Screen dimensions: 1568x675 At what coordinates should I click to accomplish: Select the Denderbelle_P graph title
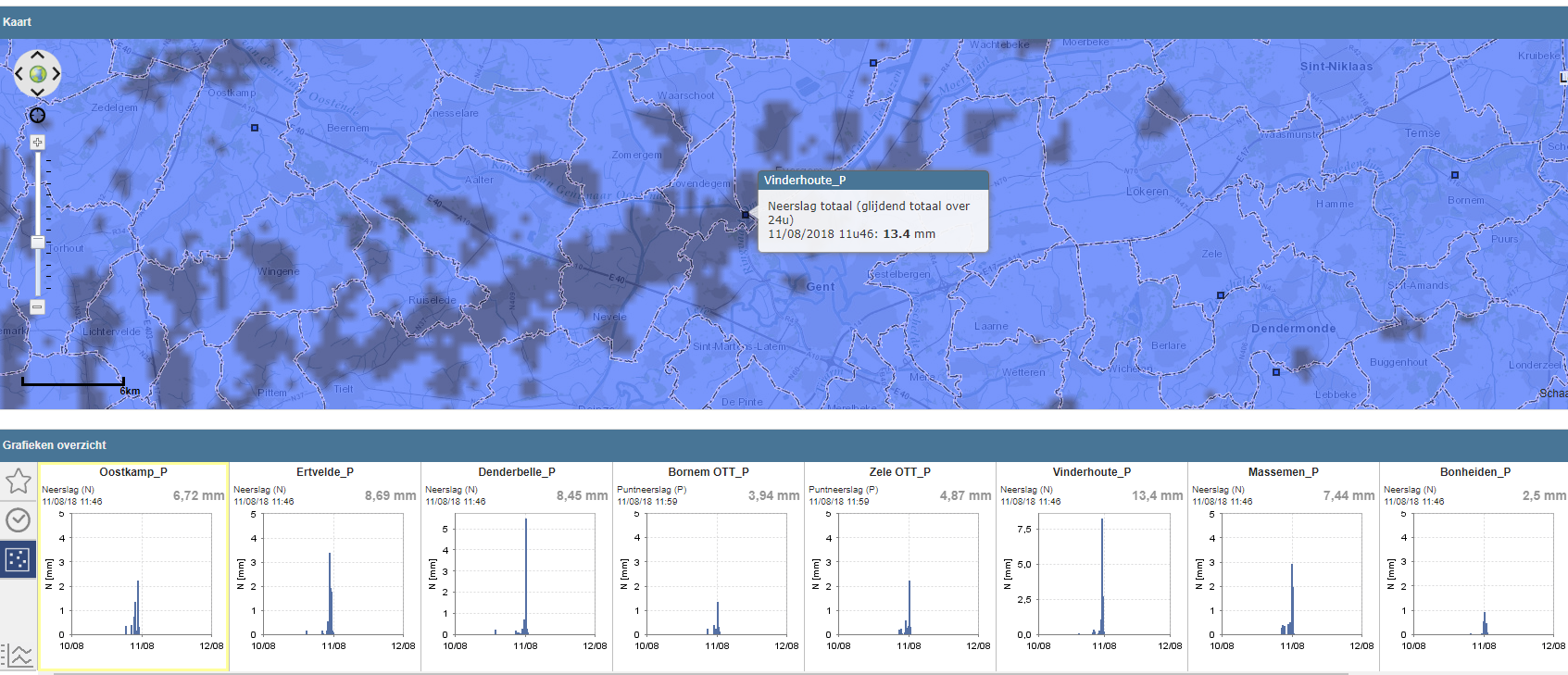[517, 472]
